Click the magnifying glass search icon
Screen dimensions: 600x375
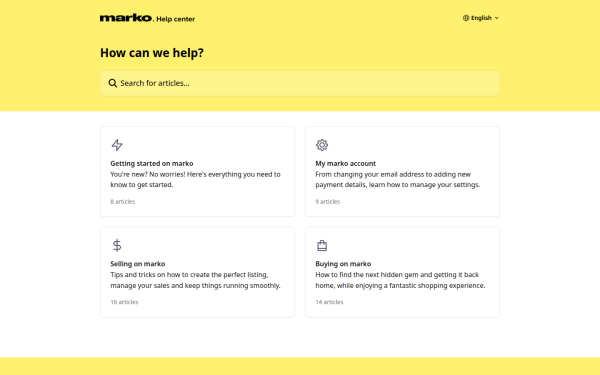click(x=112, y=83)
